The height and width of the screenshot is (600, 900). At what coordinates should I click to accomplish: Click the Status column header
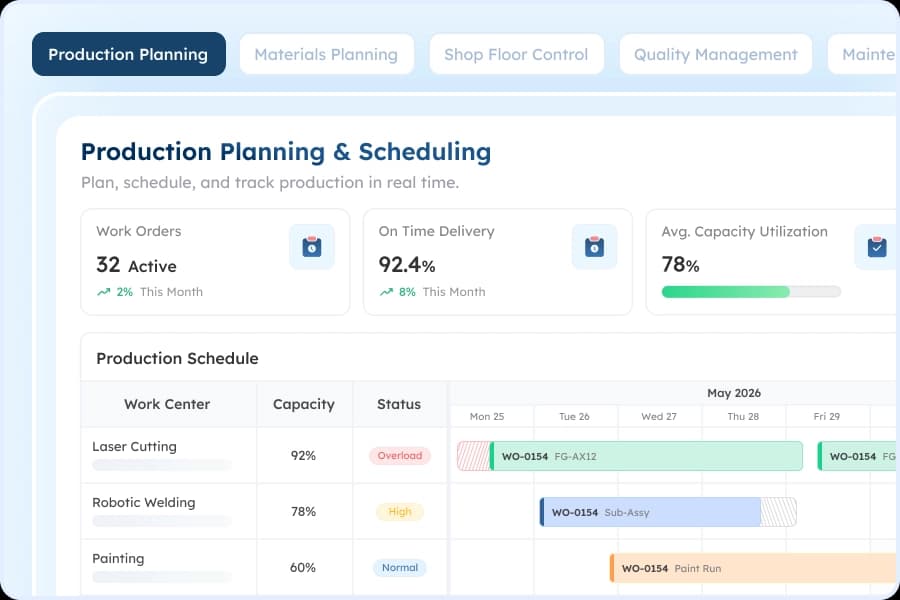[x=399, y=404]
